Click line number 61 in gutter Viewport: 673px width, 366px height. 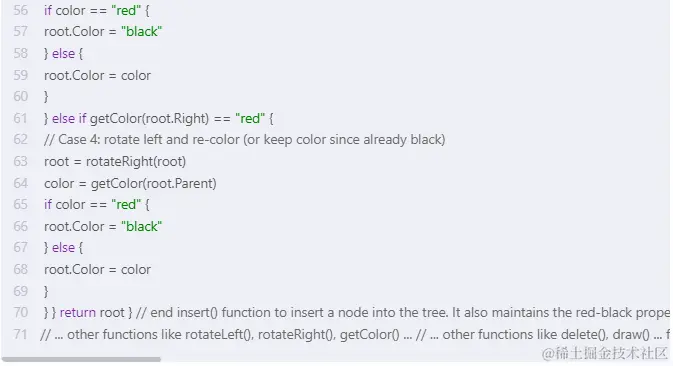(x=21, y=118)
